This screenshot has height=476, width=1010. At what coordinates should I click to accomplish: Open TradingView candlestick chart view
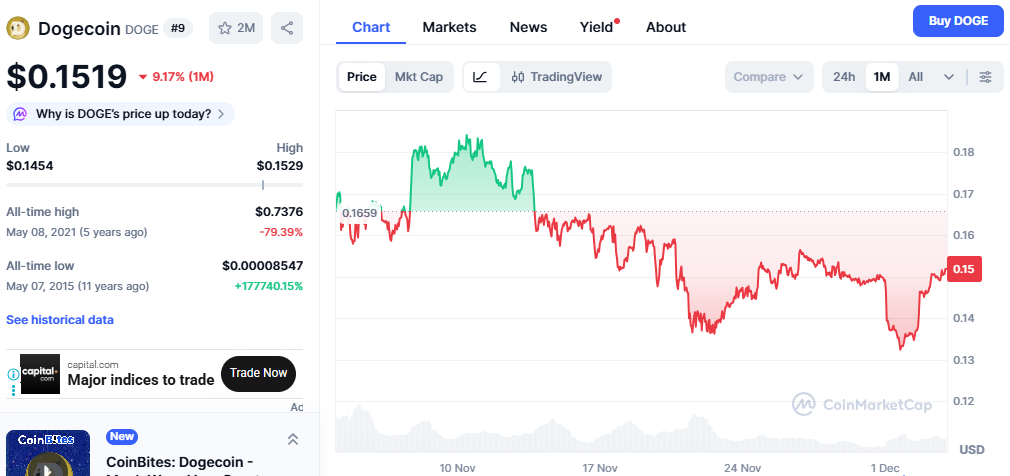(555, 77)
